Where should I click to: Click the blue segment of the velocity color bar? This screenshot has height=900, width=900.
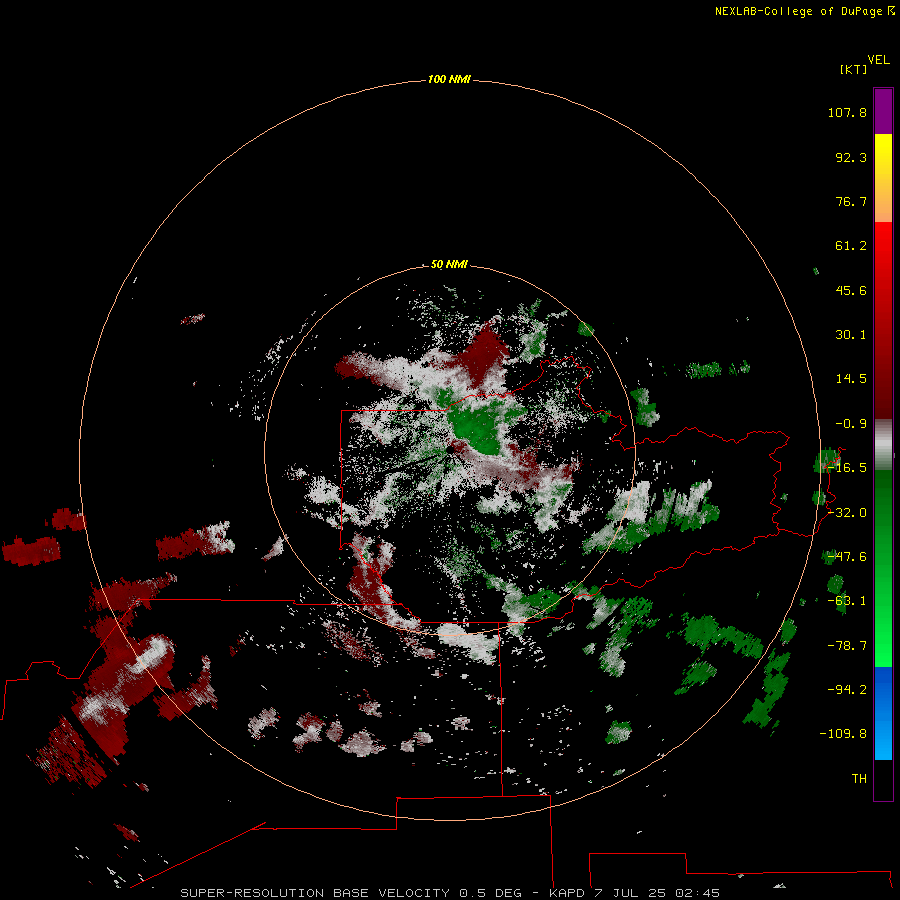point(883,713)
